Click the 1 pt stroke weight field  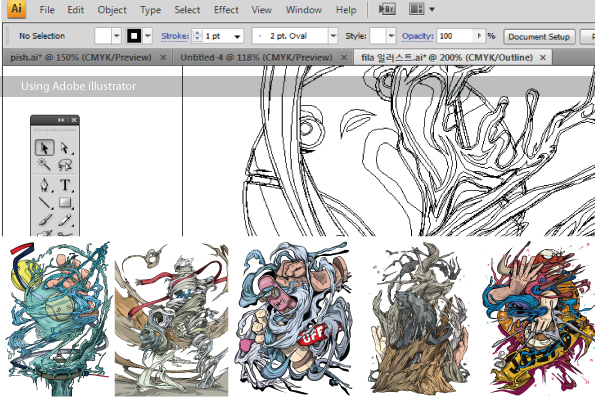[217, 36]
